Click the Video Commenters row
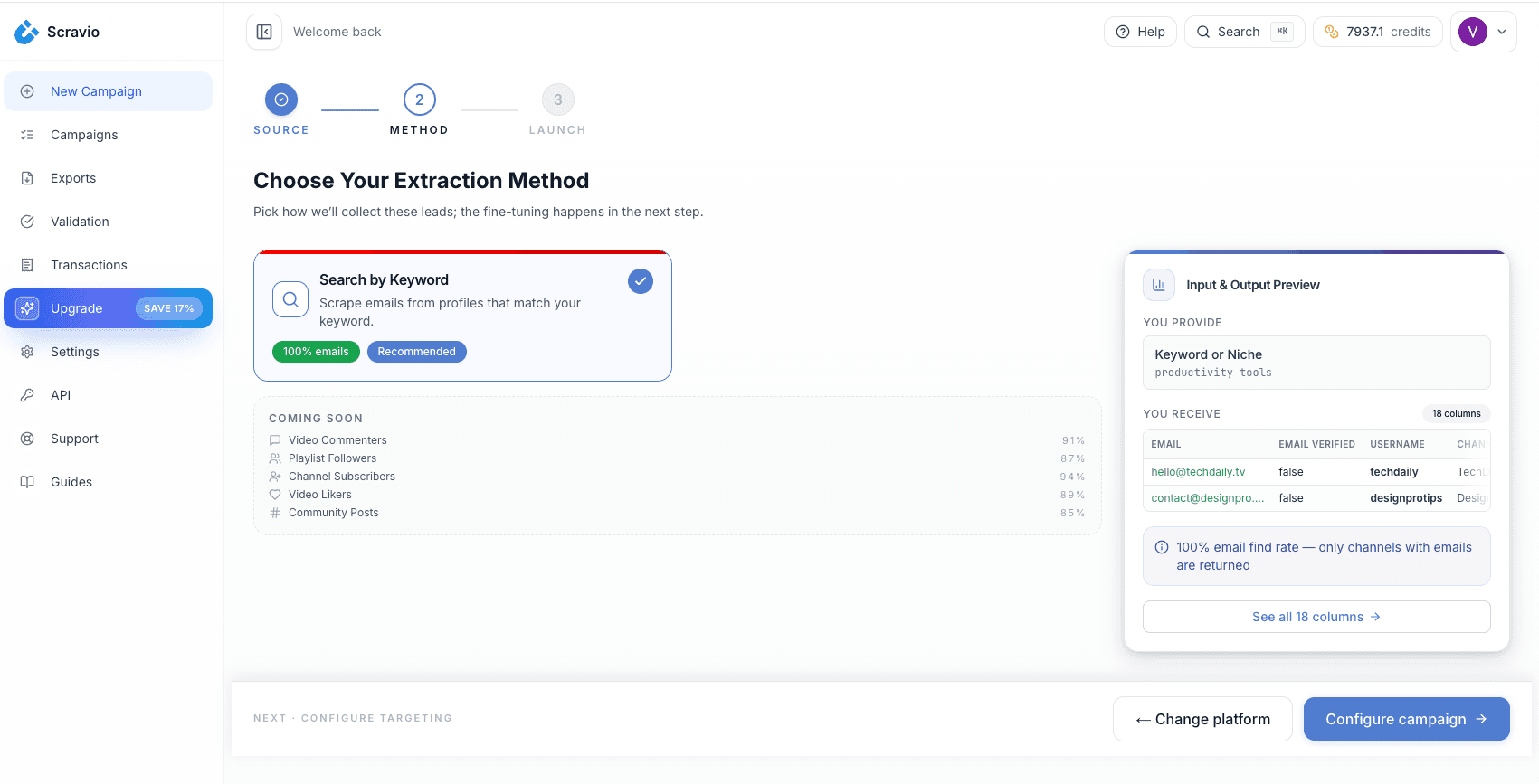This screenshot has width=1539, height=784. (x=677, y=440)
